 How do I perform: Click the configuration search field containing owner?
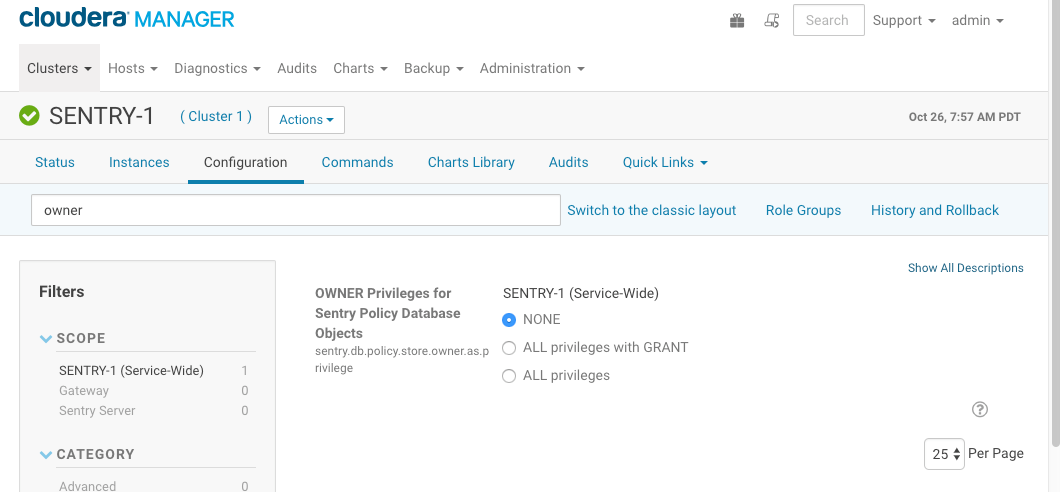click(x=296, y=210)
